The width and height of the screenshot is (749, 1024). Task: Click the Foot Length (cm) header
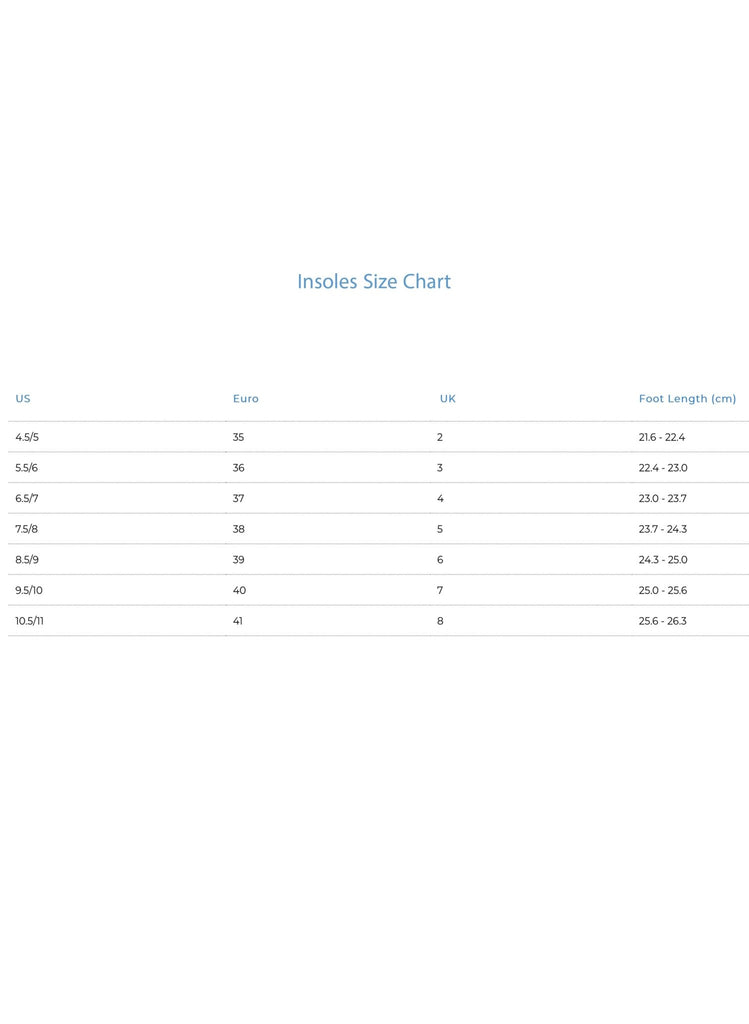(x=687, y=399)
